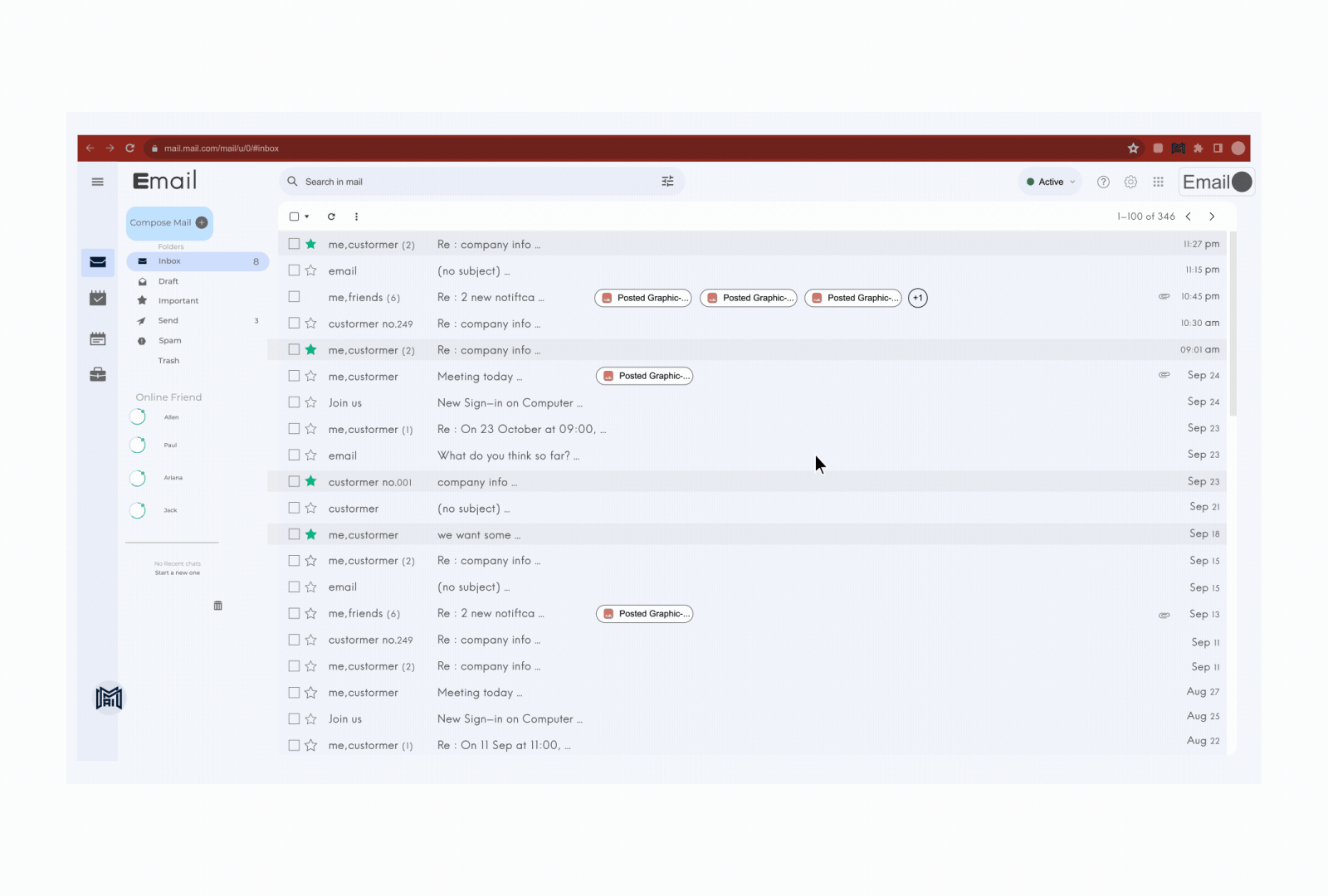The width and height of the screenshot is (1328, 896).
Task: Open the apps grid icon
Action: point(1159,181)
